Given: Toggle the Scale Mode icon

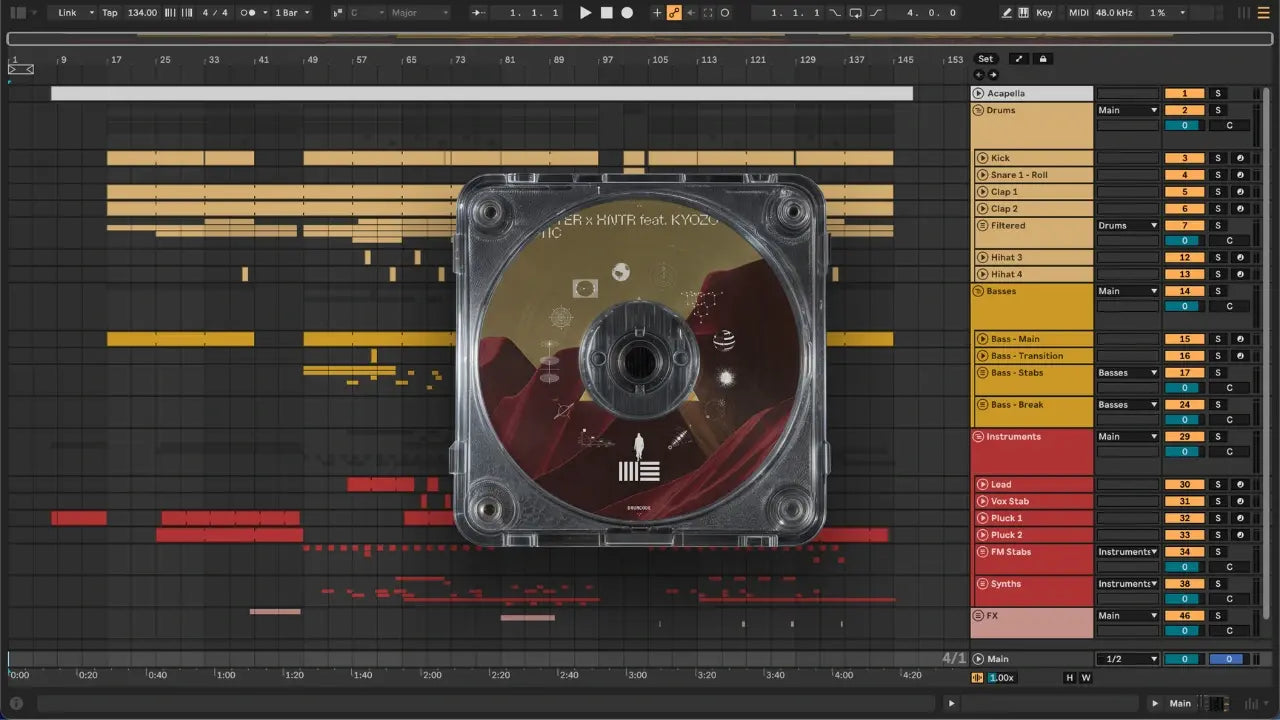Looking at the screenshot, I should tap(337, 13).
